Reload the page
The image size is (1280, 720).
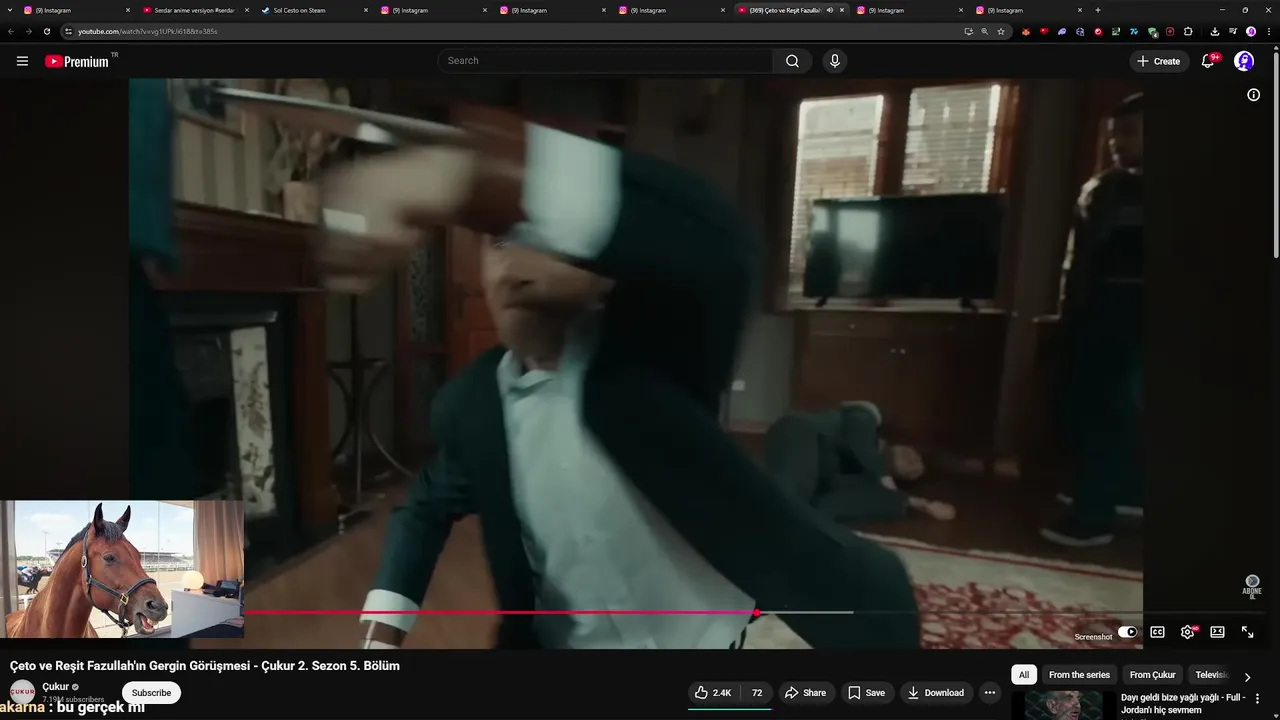click(46, 31)
